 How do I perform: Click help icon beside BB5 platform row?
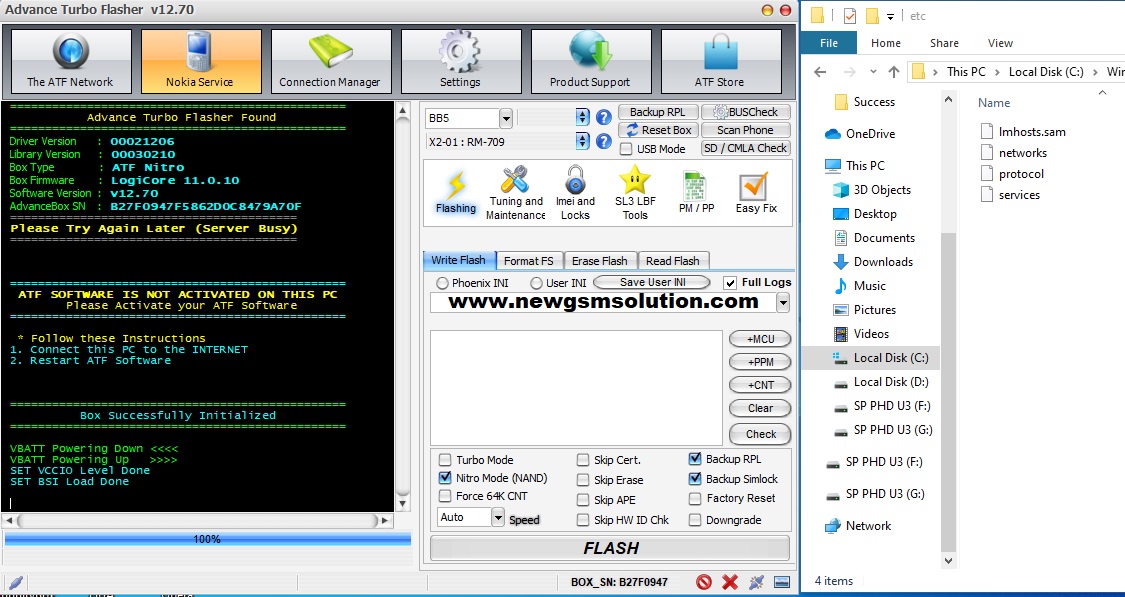tap(604, 118)
